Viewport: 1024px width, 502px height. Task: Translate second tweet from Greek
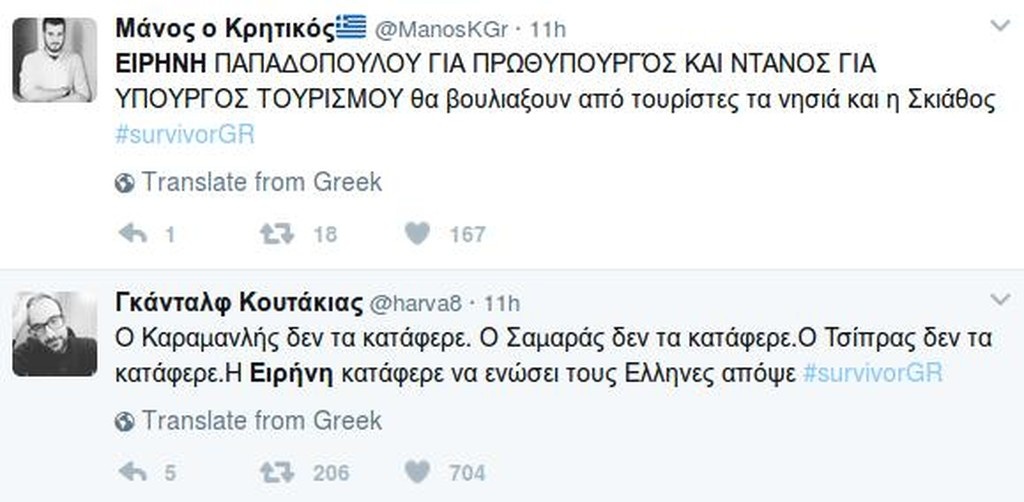pos(261,421)
